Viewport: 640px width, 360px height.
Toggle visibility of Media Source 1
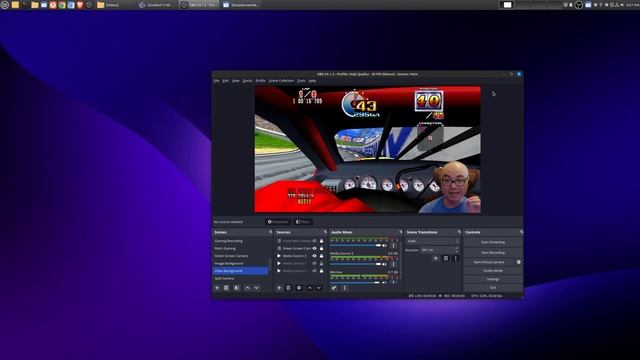[314, 263]
